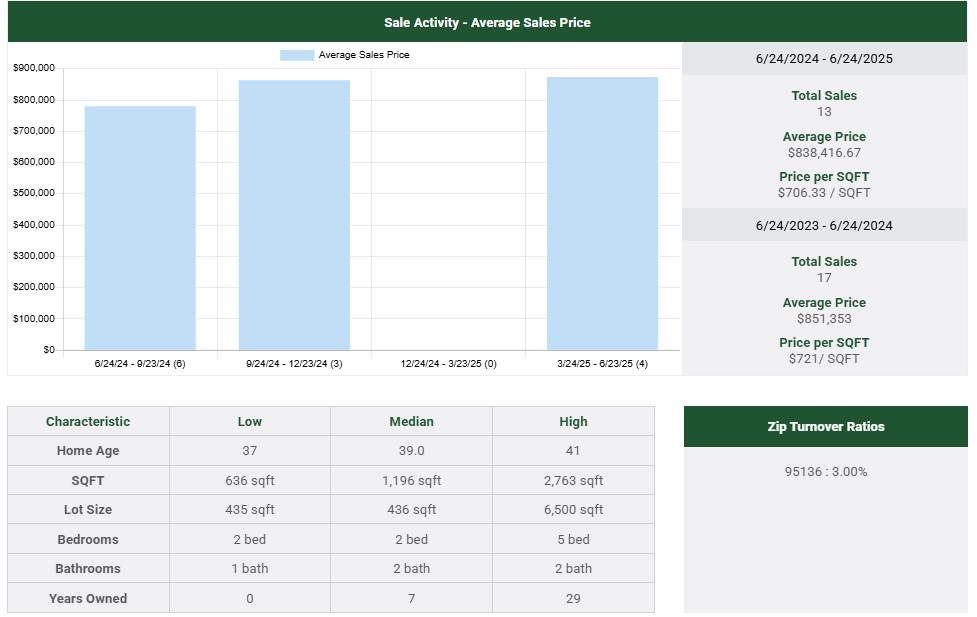
Task: Click the Average Sales Price legend label
Action: (x=364, y=55)
